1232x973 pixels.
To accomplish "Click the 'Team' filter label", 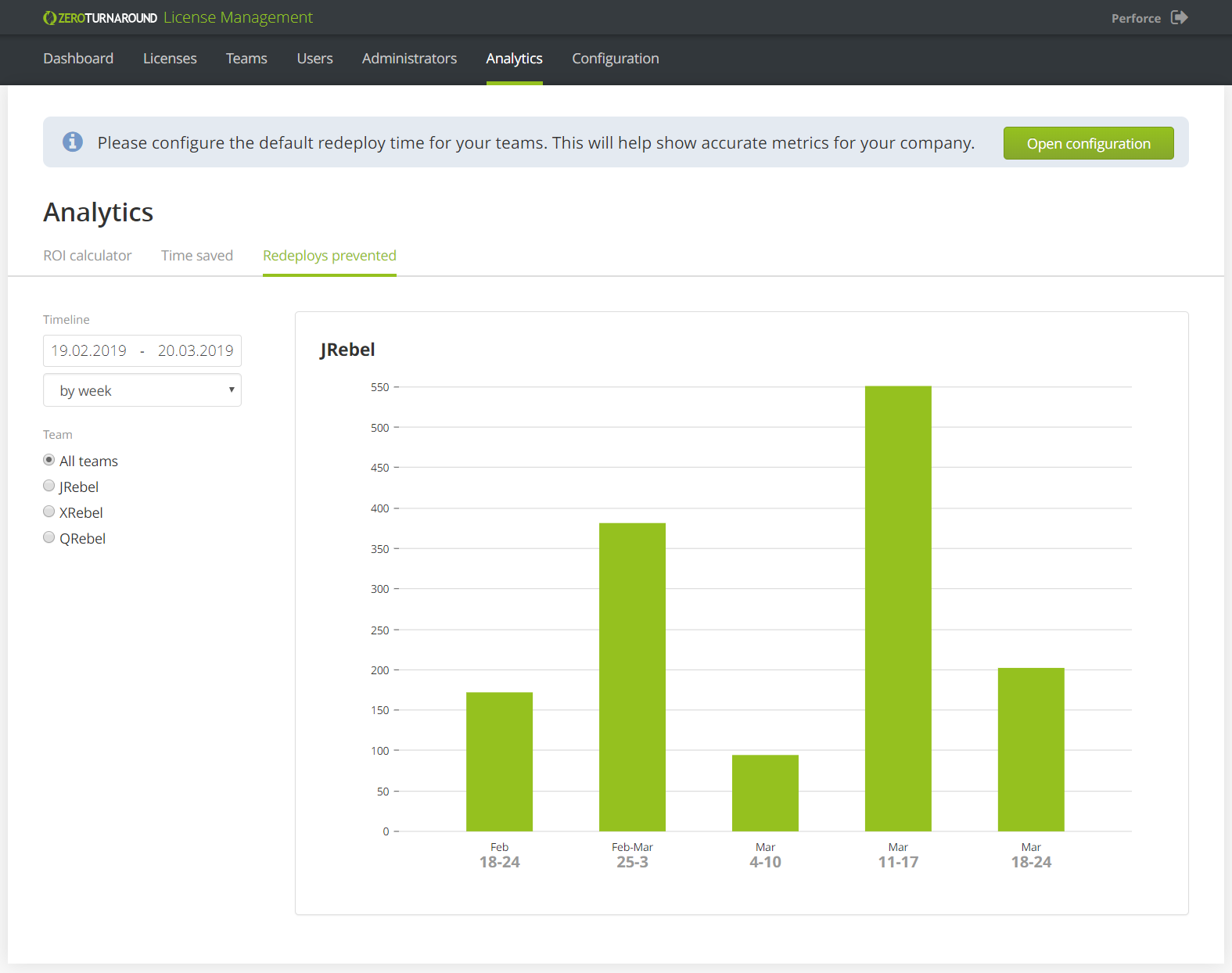I will (x=58, y=434).
